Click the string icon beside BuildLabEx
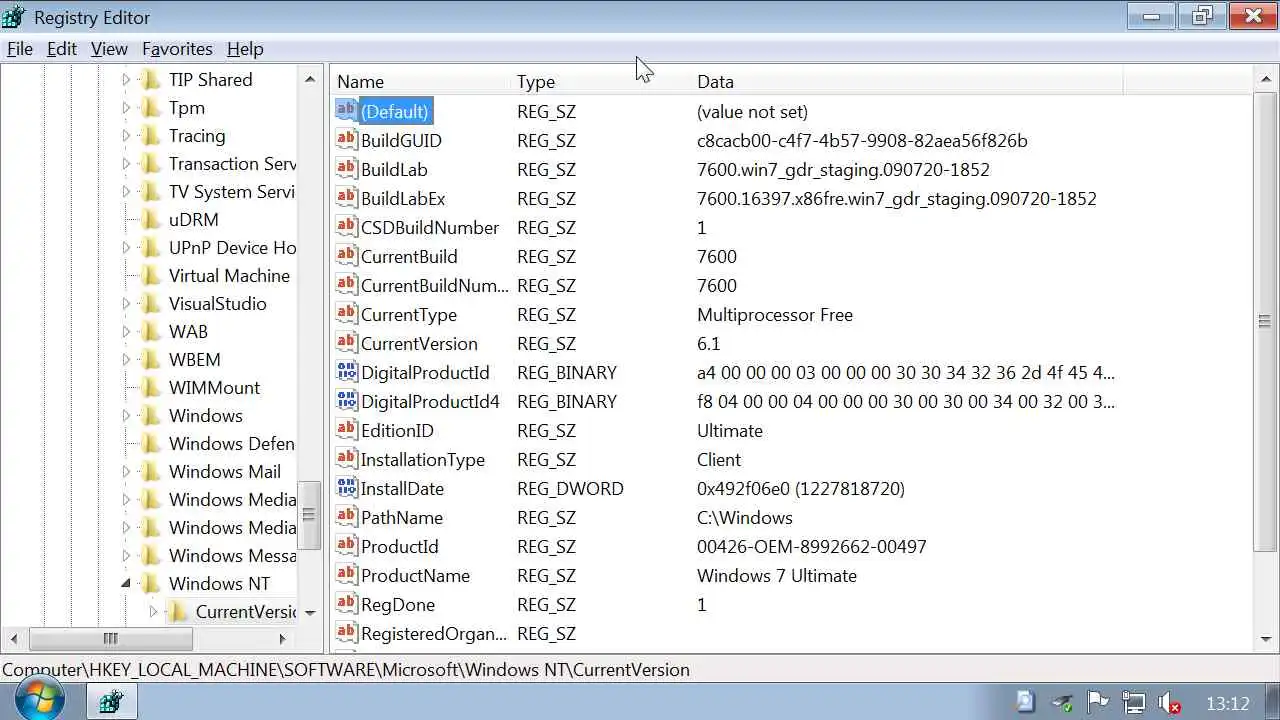The image size is (1280, 720). (346, 197)
